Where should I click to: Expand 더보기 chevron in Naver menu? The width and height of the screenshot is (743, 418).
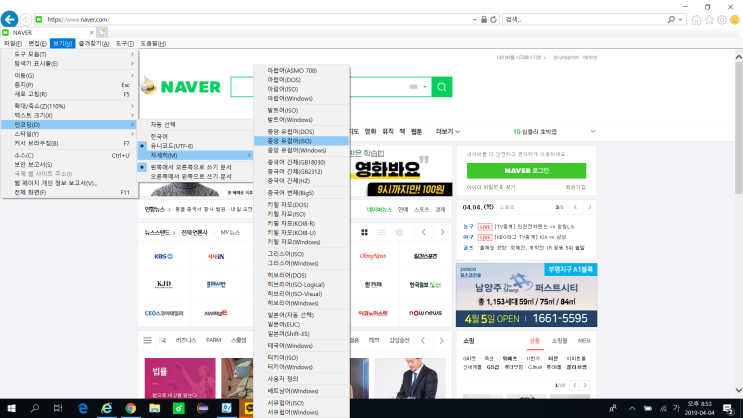(x=457, y=132)
